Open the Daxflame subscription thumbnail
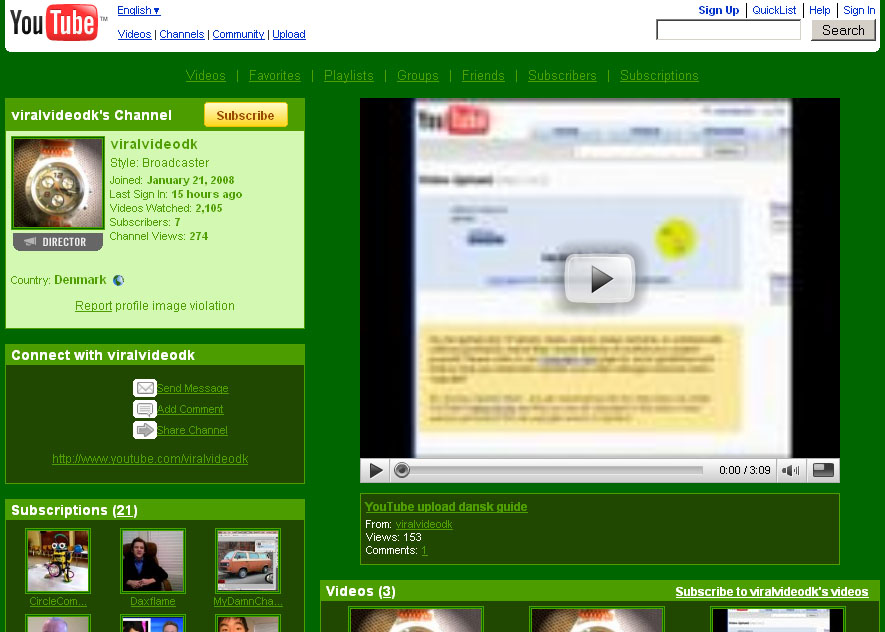This screenshot has width=885, height=632. pyautogui.click(x=153, y=561)
